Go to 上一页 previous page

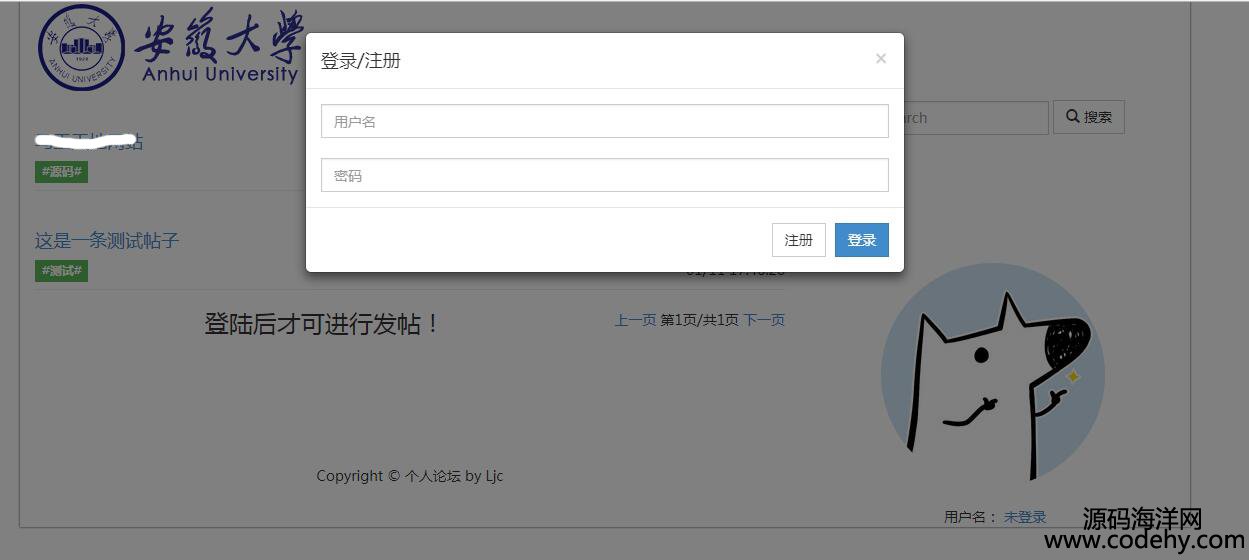(x=635, y=320)
